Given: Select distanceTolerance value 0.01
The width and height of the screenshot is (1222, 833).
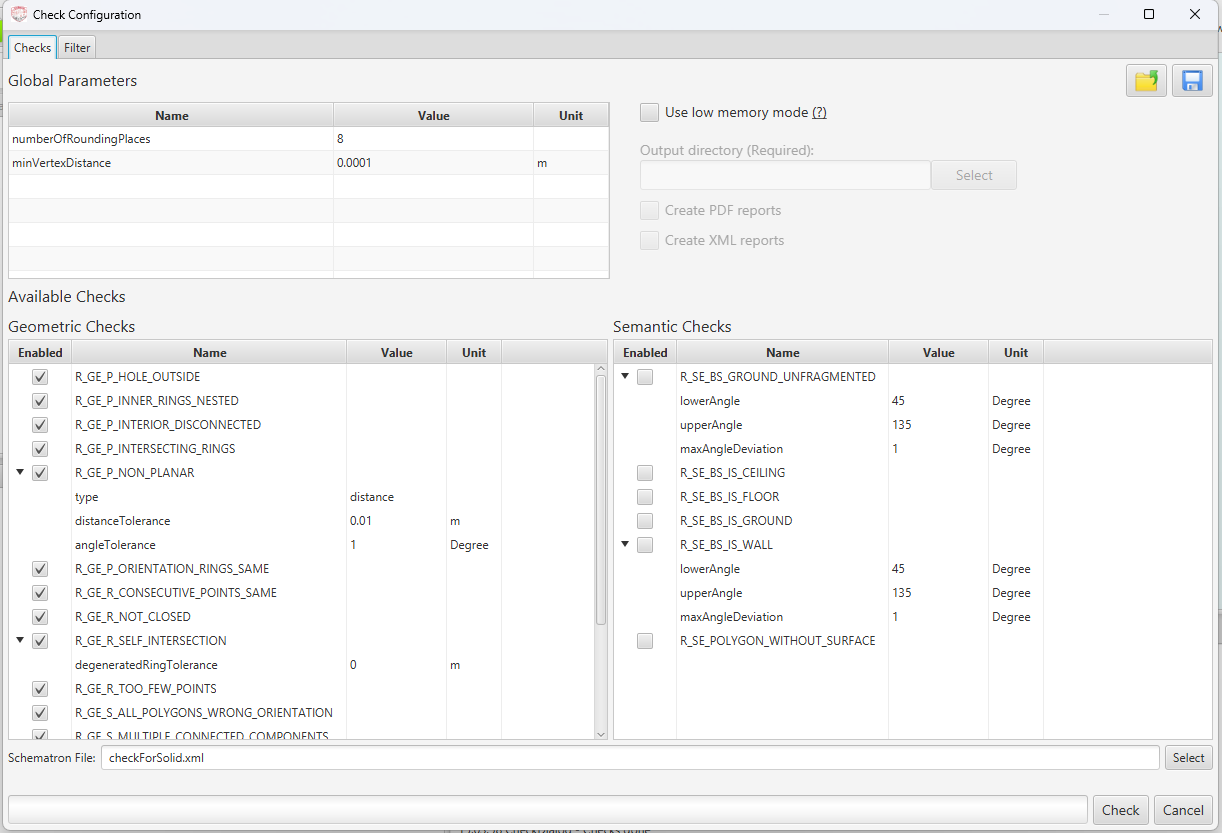Looking at the screenshot, I should click(x=360, y=521).
